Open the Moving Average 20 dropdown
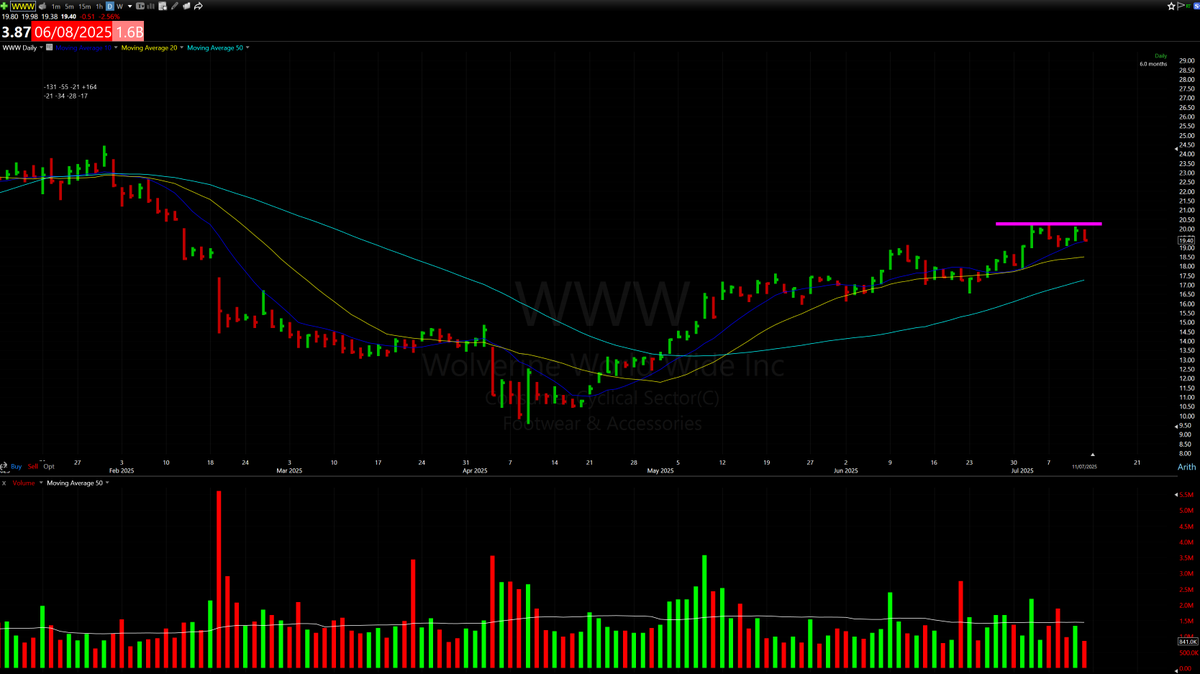This screenshot has width=1200, height=674. pyautogui.click(x=181, y=47)
